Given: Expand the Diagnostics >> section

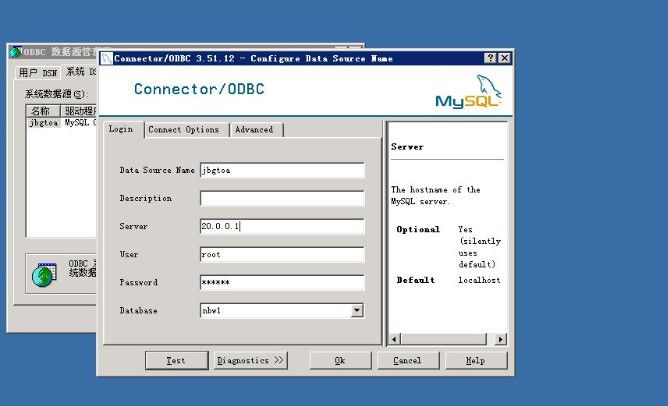Looking at the screenshot, I should click(x=250, y=360).
